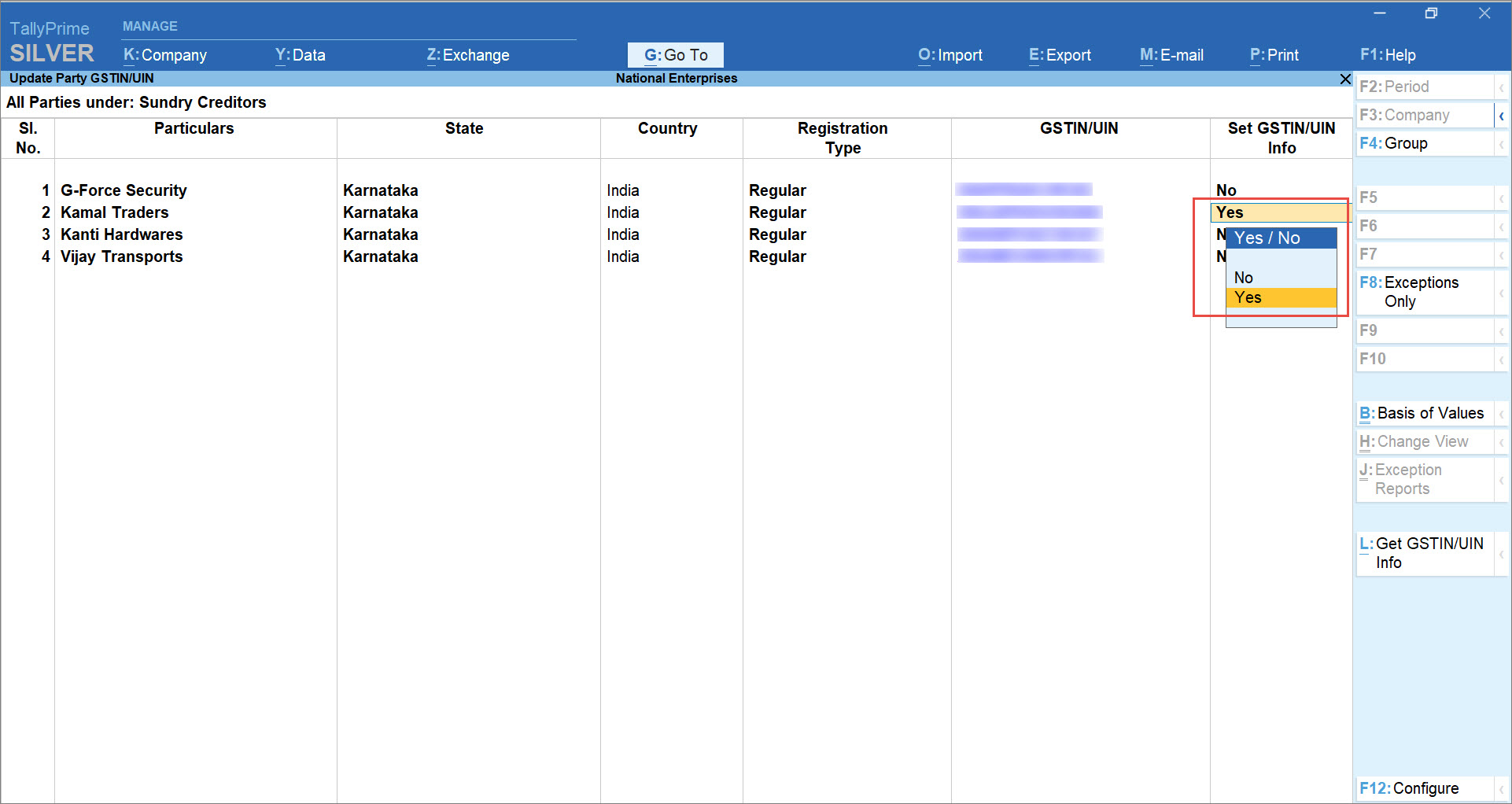This screenshot has width=1512, height=804.
Task: Click the GSTIN/UIN value for Vijay Transports
Action: click(x=1030, y=256)
